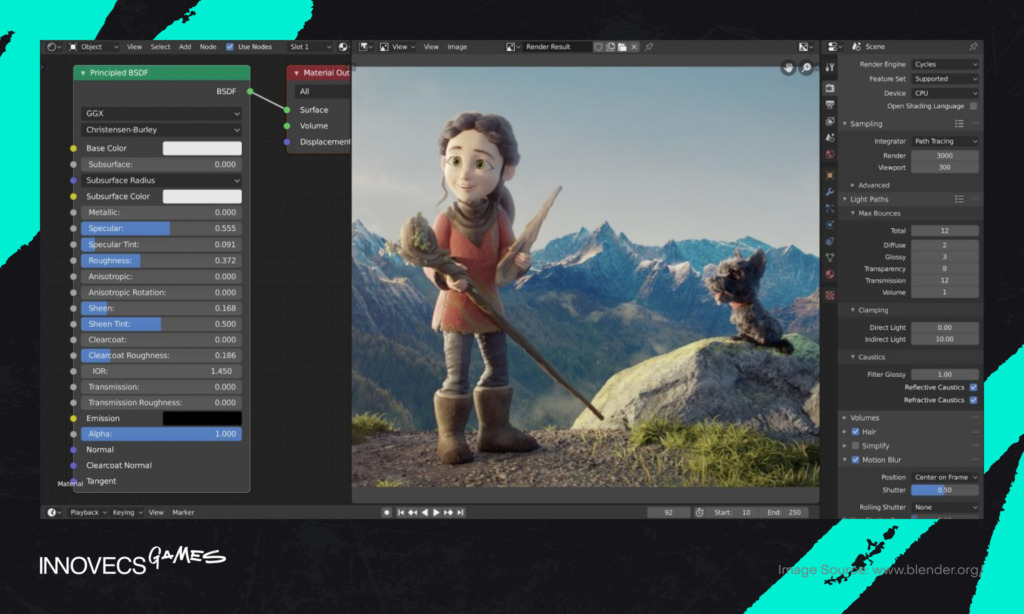Open the World properties tab icon
The image size is (1024, 614).
pyautogui.click(x=830, y=155)
